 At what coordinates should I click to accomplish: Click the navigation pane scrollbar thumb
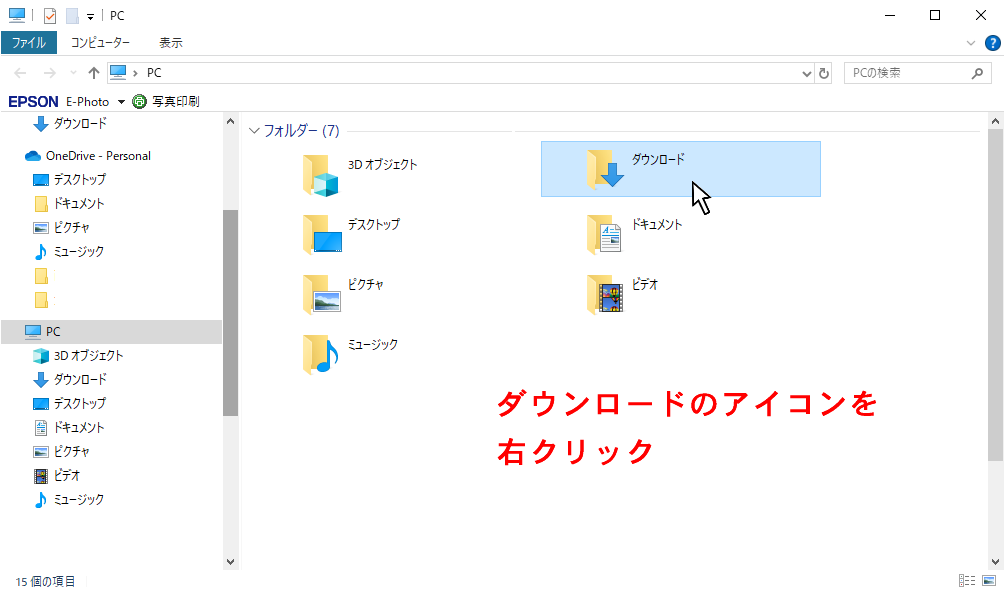tap(231, 313)
